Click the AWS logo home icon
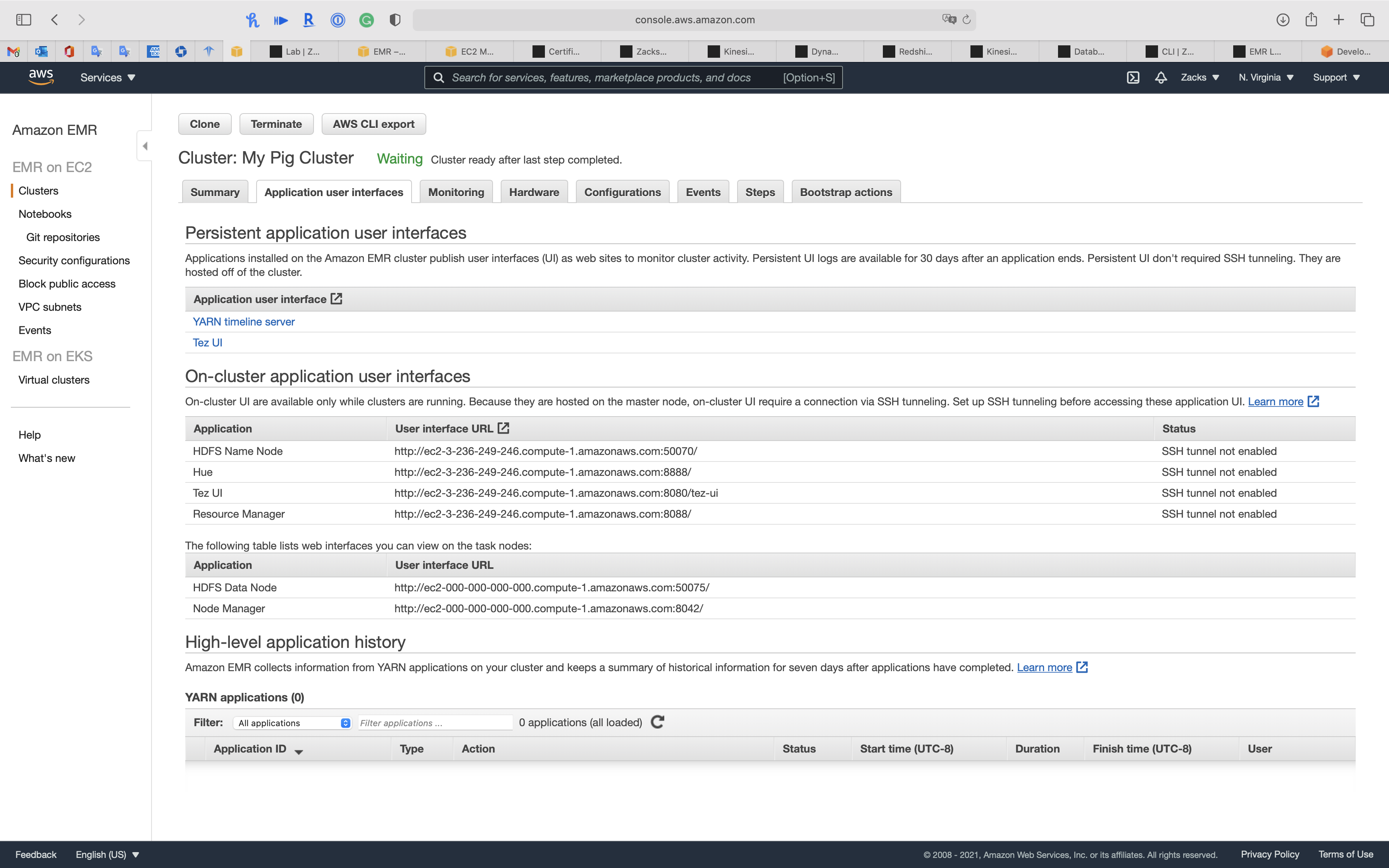This screenshot has height=868, width=1389. (x=41, y=77)
